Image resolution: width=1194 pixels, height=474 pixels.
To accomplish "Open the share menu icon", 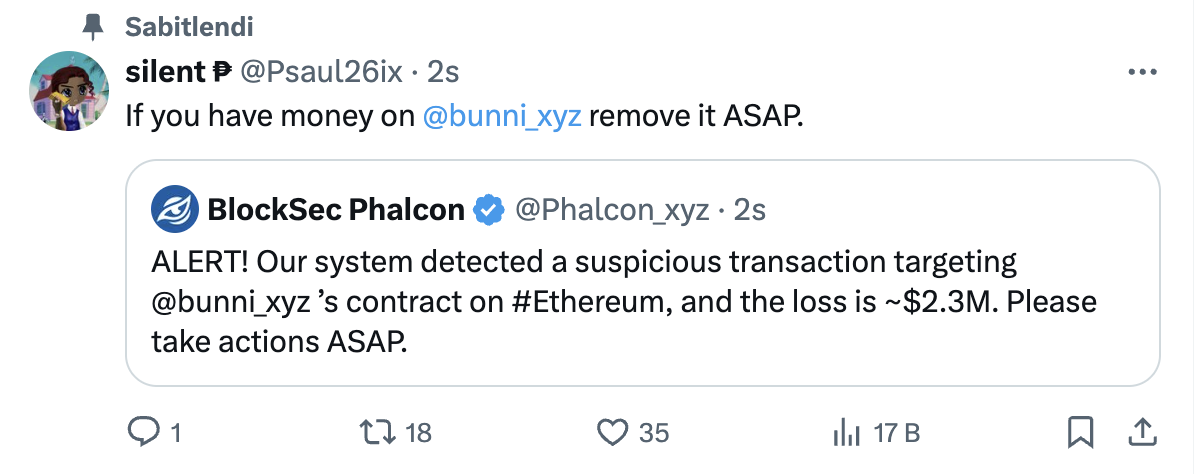I will point(1140,431).
